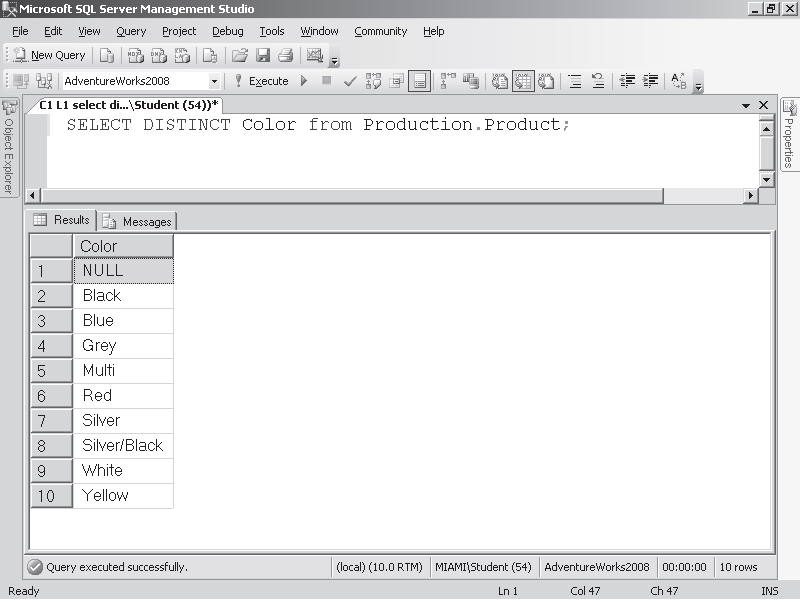This screenshot has height=600, width=800.
Task: Select the Yellow result cell
Action: pyautogui.click(x=123, y=496)
